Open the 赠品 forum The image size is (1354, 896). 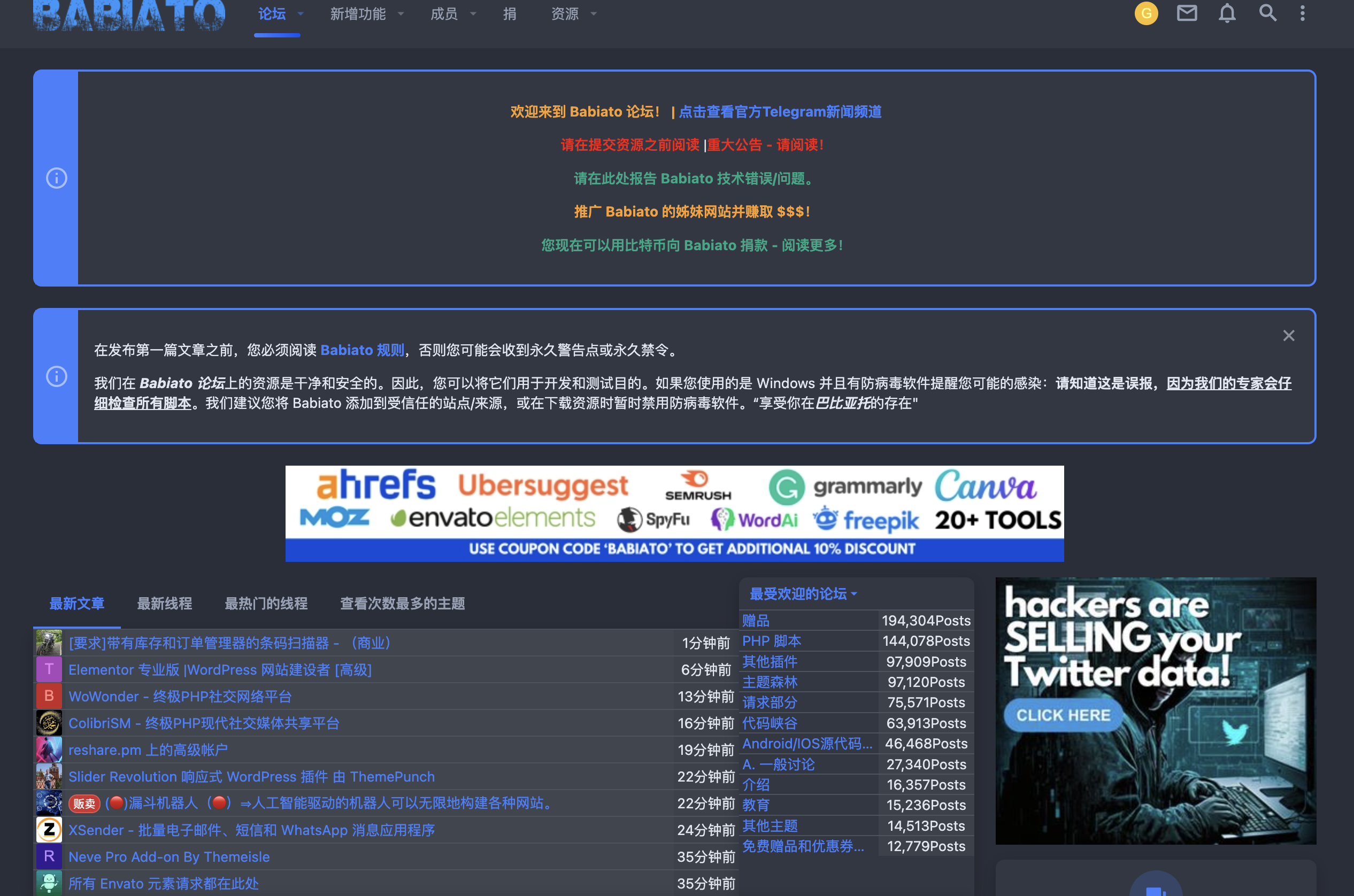[x=756, y=621]
